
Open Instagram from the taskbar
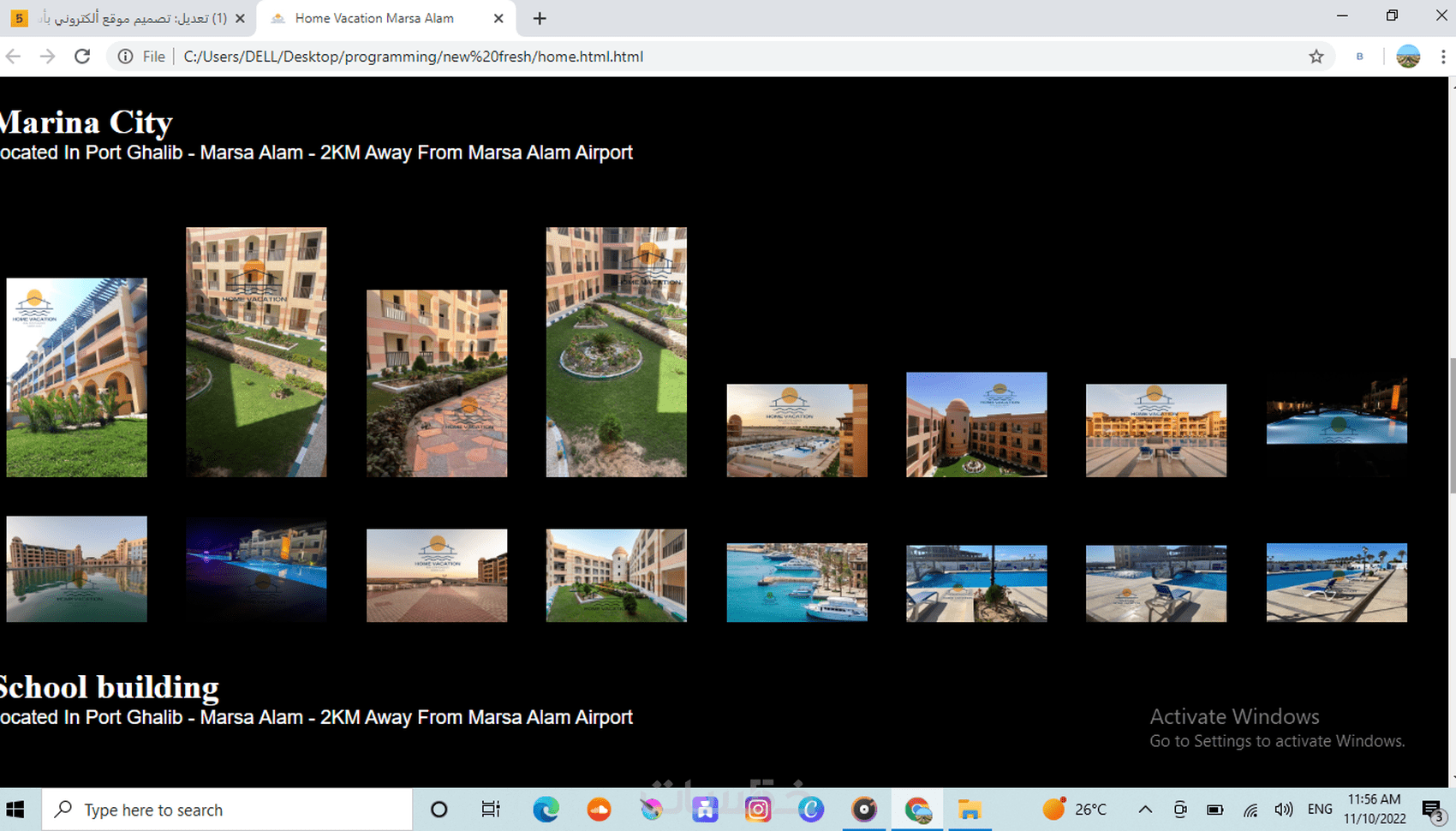pyautogui.click(x=758, y=809)
